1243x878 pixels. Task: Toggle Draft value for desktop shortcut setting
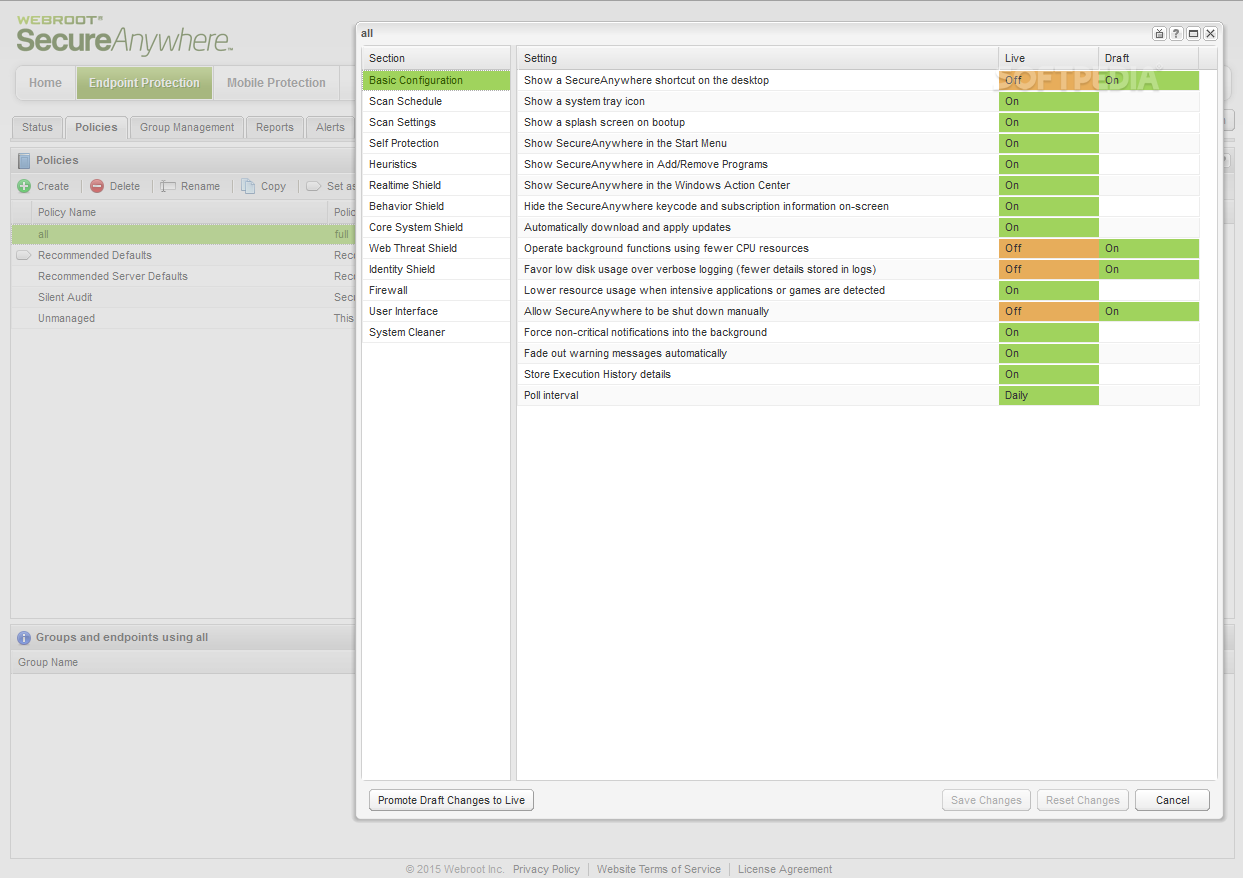point(1149,80)
